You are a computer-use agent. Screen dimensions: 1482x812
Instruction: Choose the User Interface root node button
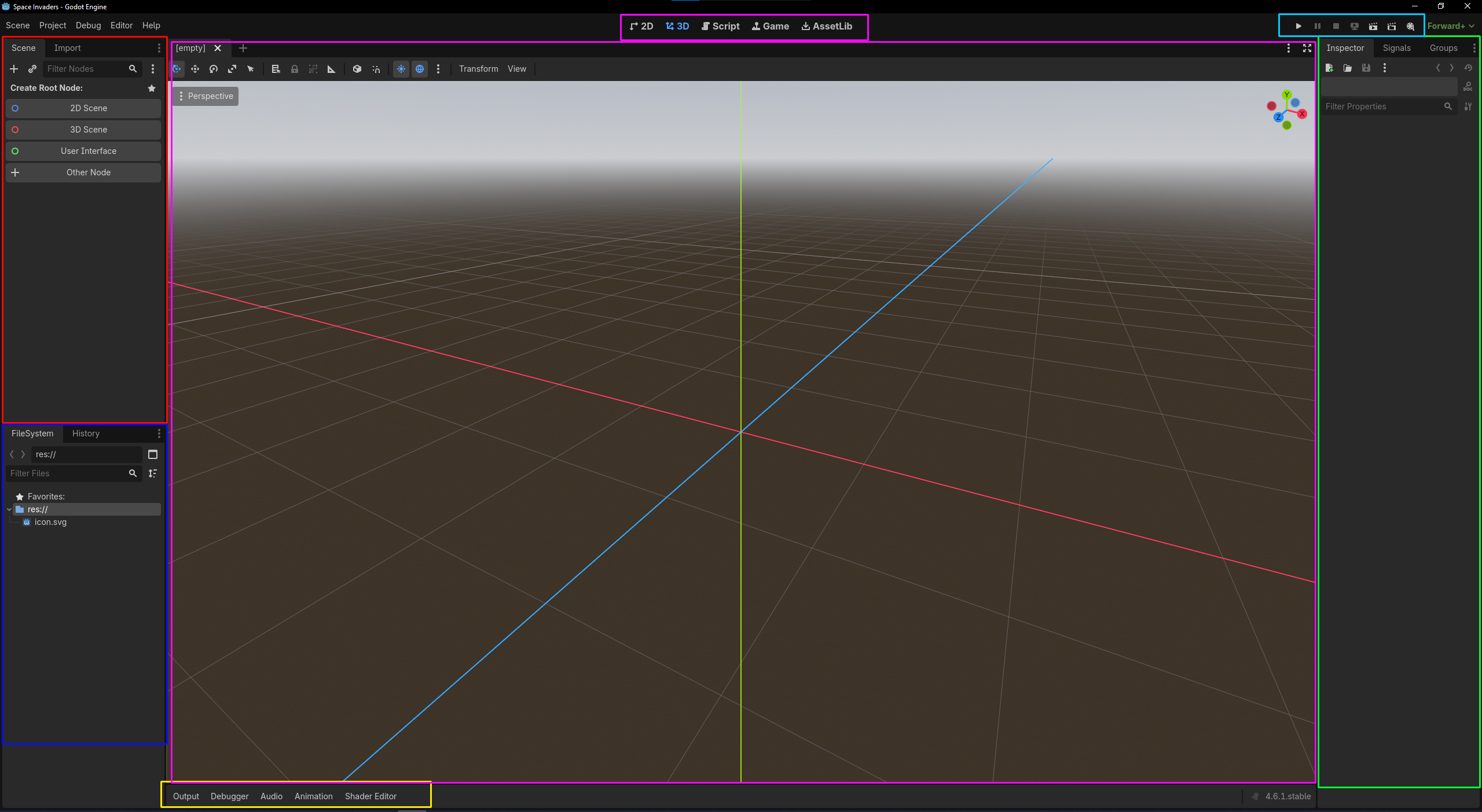[83, 151]
